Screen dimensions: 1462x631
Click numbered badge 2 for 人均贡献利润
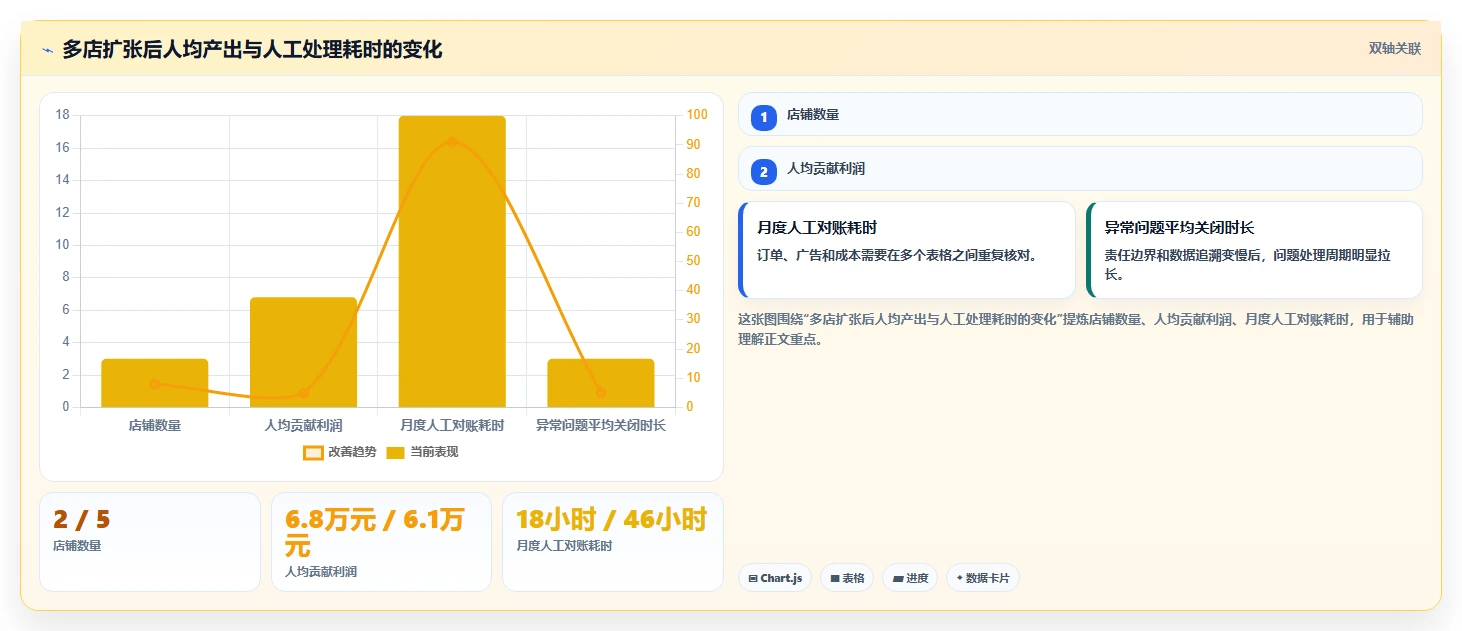764,172
